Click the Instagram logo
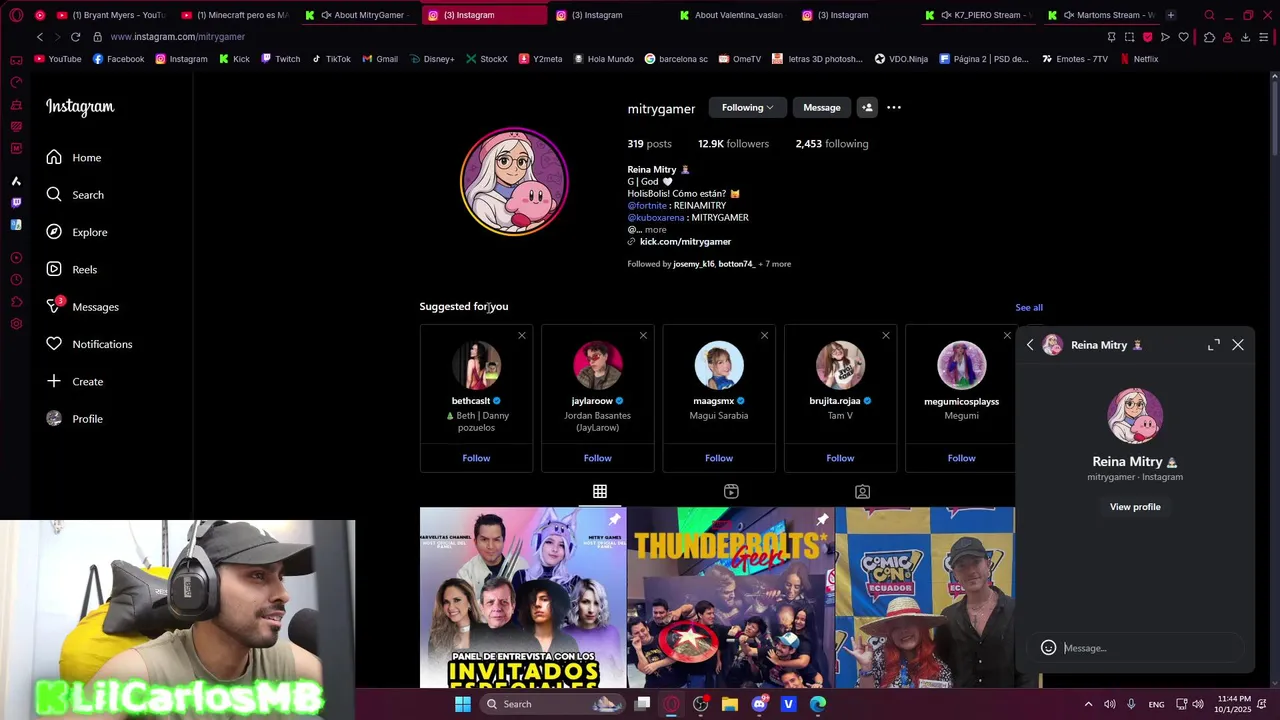The image size is (1280, 720). [x=80, y=107]
